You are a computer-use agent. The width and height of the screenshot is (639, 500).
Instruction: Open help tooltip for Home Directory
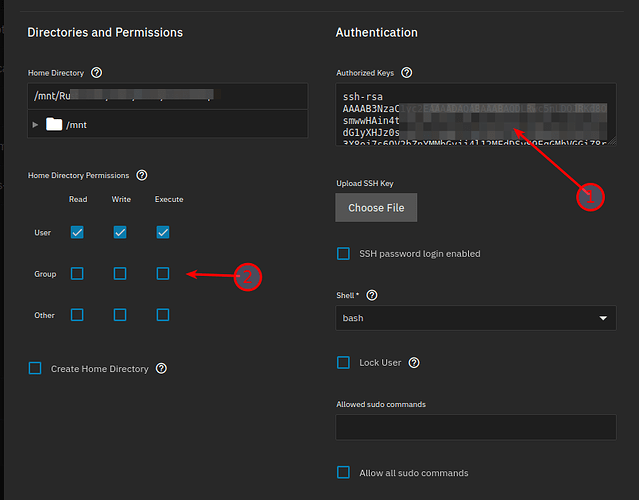[97, 73]
